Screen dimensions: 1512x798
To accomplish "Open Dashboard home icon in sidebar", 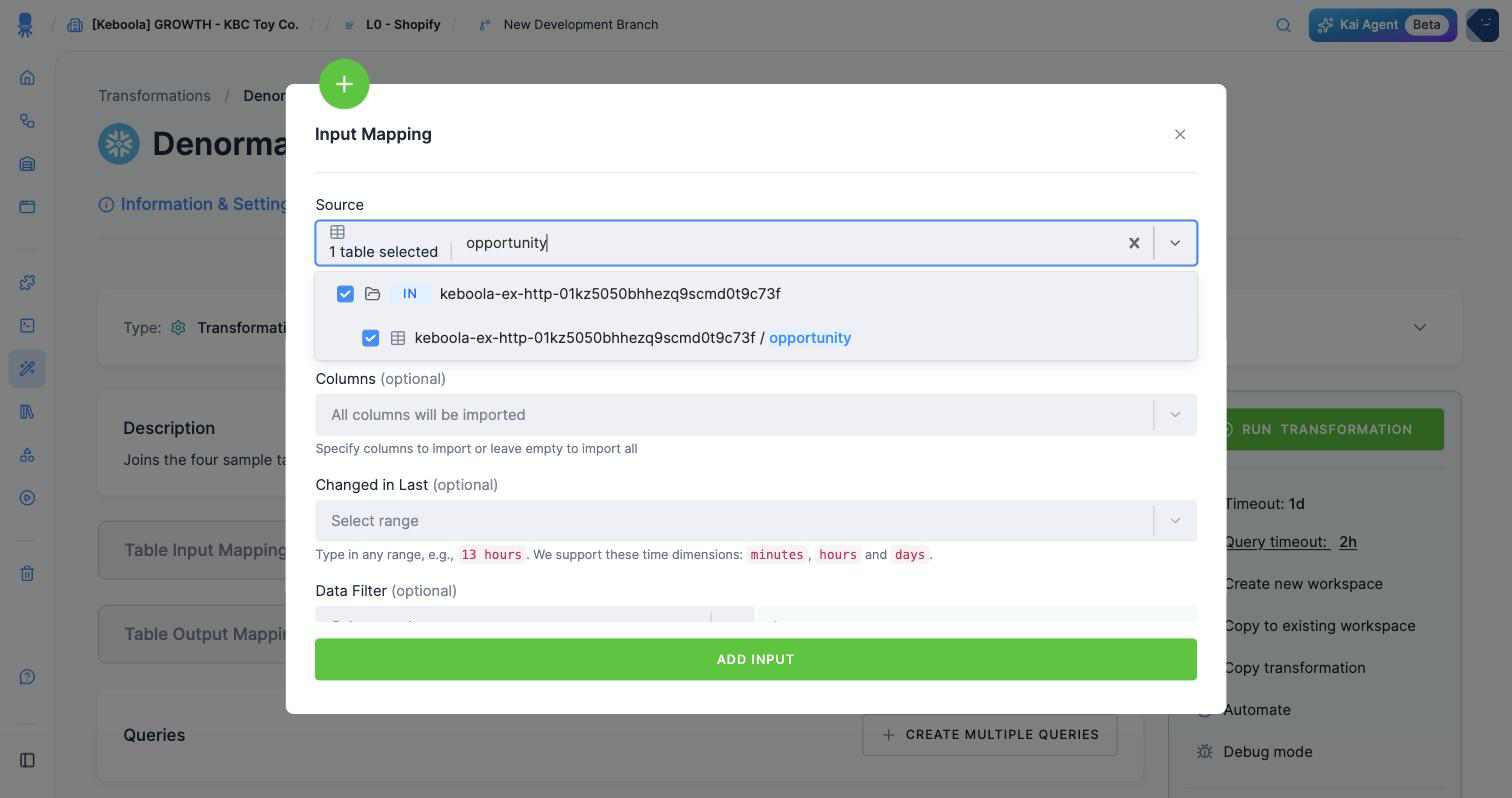I will point(27,78).
